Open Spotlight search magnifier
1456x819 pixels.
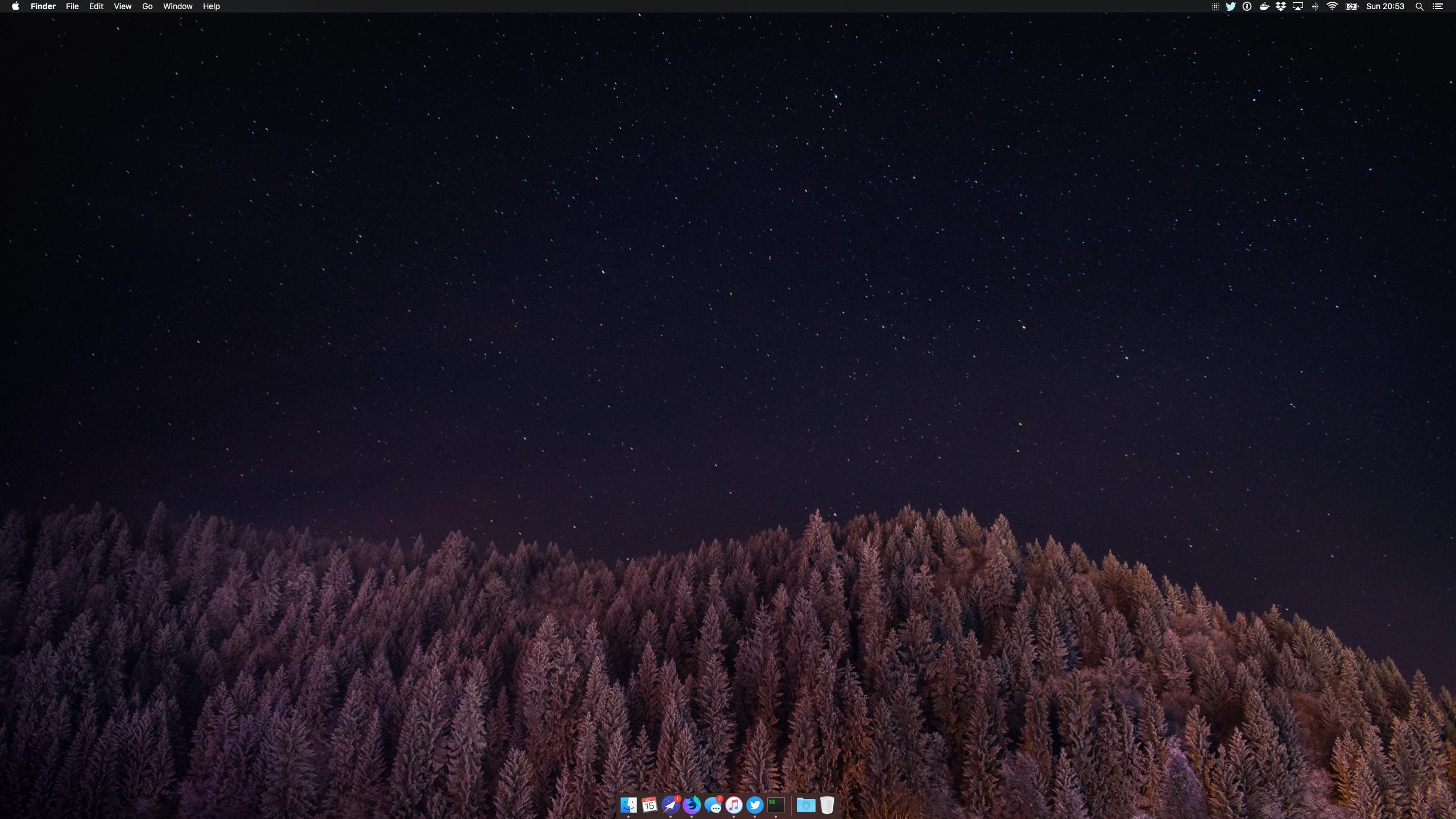pos(1419,6)
